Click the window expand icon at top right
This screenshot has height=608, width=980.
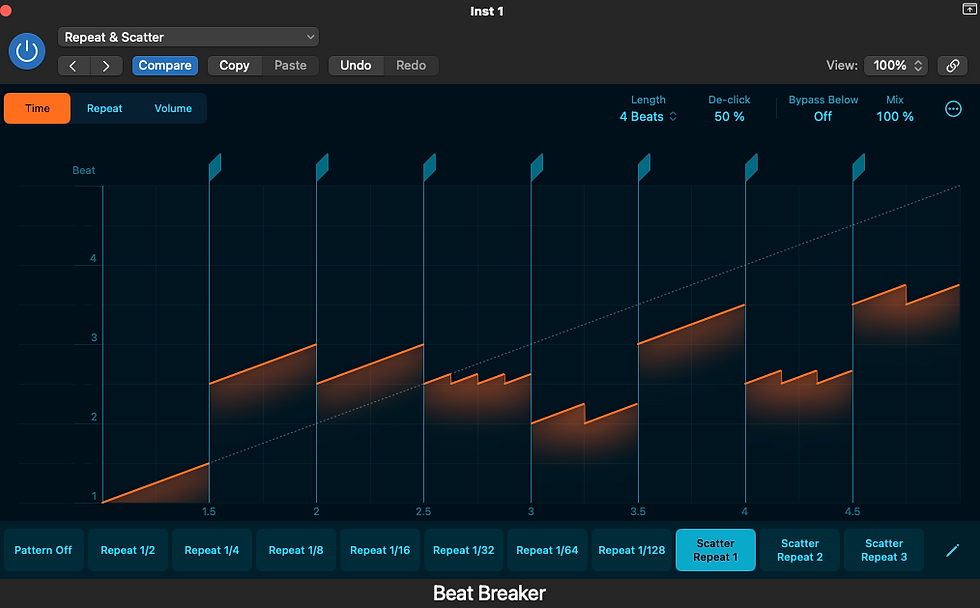[x=969, y=9]
